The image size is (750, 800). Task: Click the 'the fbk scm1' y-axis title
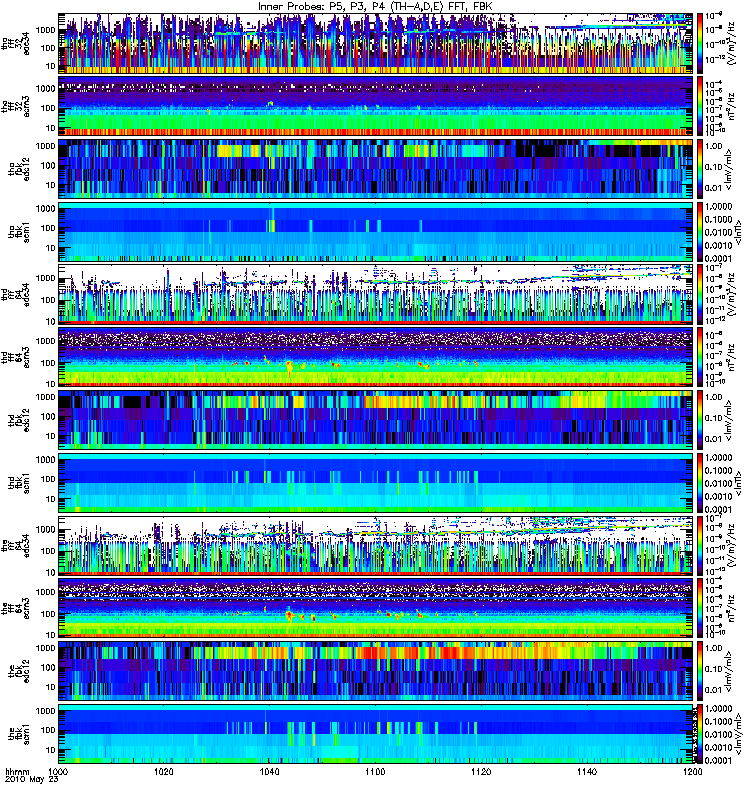[x=19, y=734]
